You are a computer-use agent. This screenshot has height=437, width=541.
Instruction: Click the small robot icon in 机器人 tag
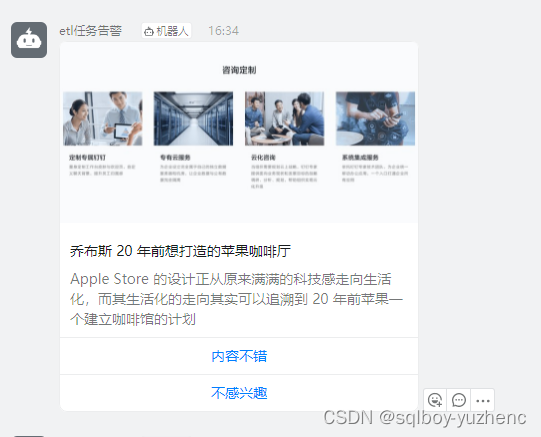click(x=149, y=32)
